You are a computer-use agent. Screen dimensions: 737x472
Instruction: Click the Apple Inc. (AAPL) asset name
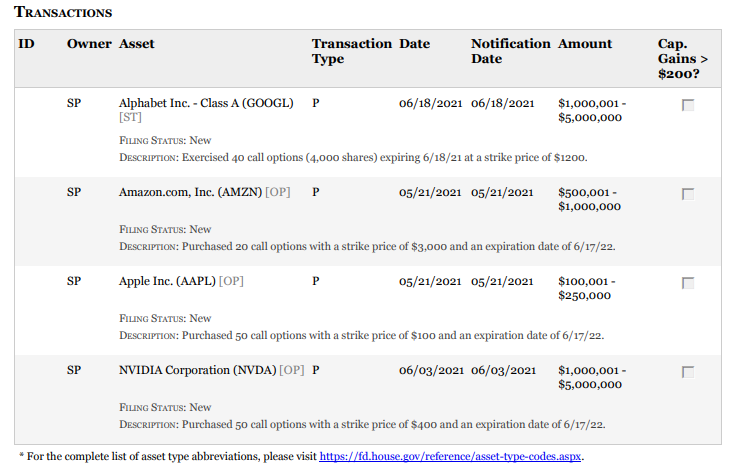coord(167,281)
